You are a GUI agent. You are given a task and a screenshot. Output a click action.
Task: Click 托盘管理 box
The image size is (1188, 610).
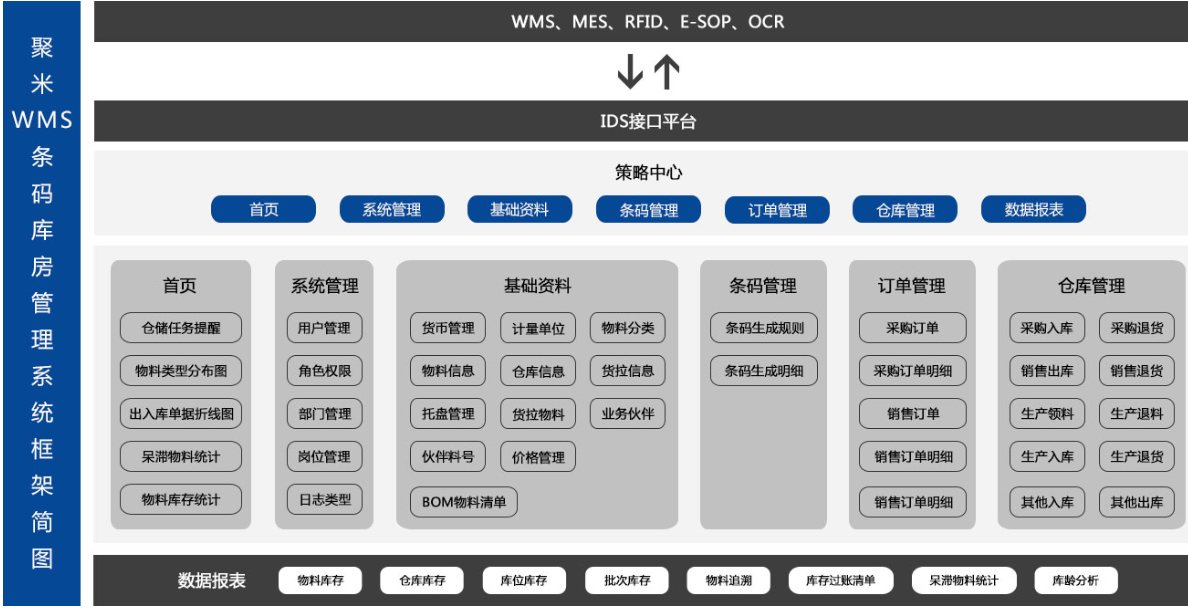click(448, 414)
